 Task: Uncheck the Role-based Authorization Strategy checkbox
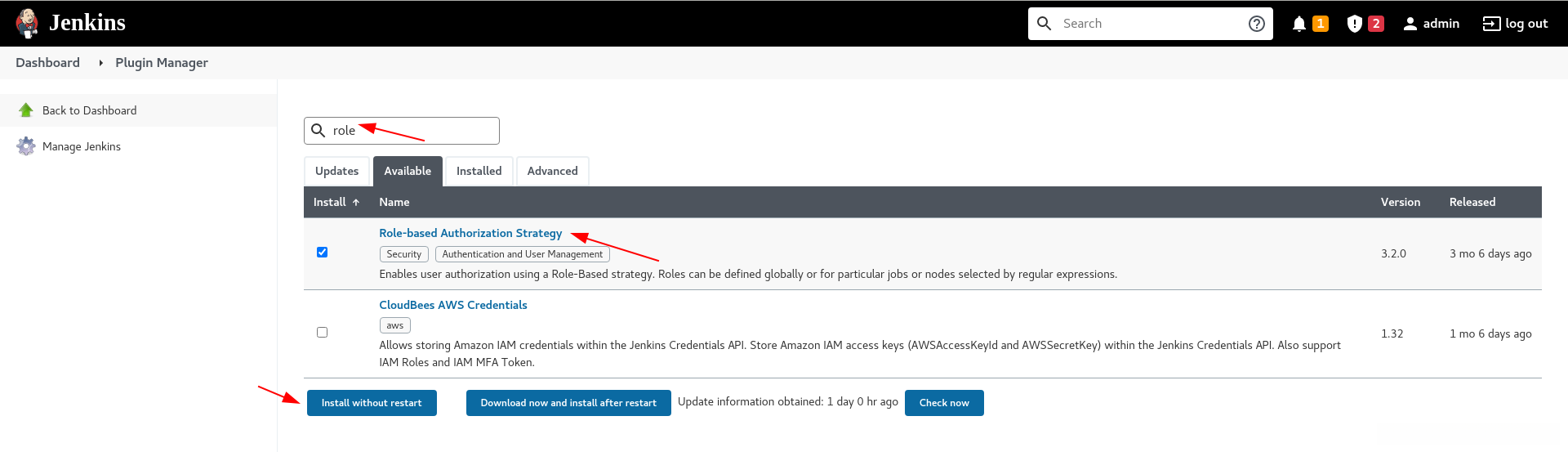[x=323, y=253]
